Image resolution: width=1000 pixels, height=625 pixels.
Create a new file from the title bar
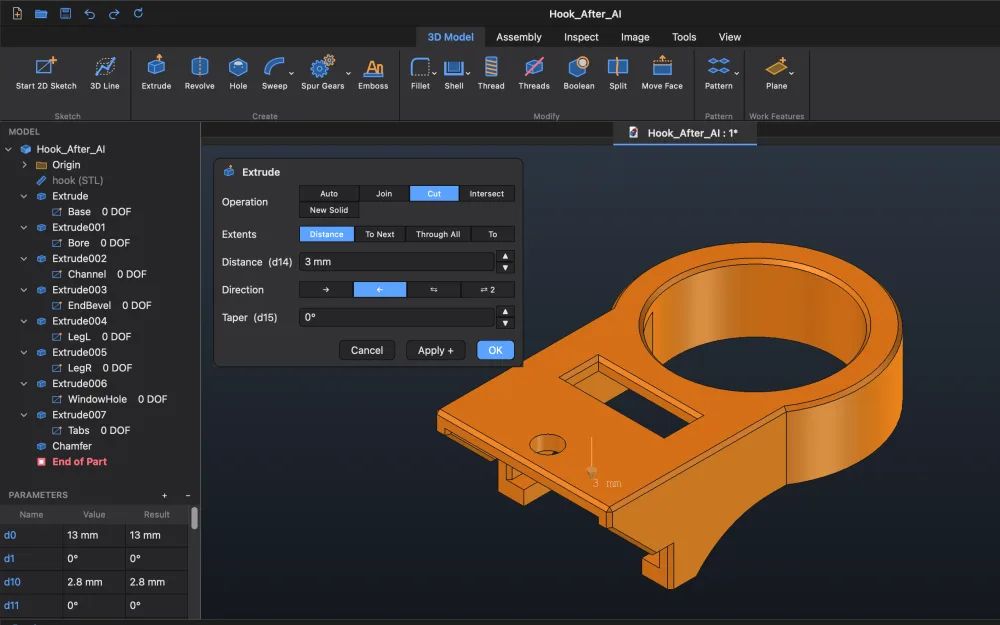tap(17, 13)
